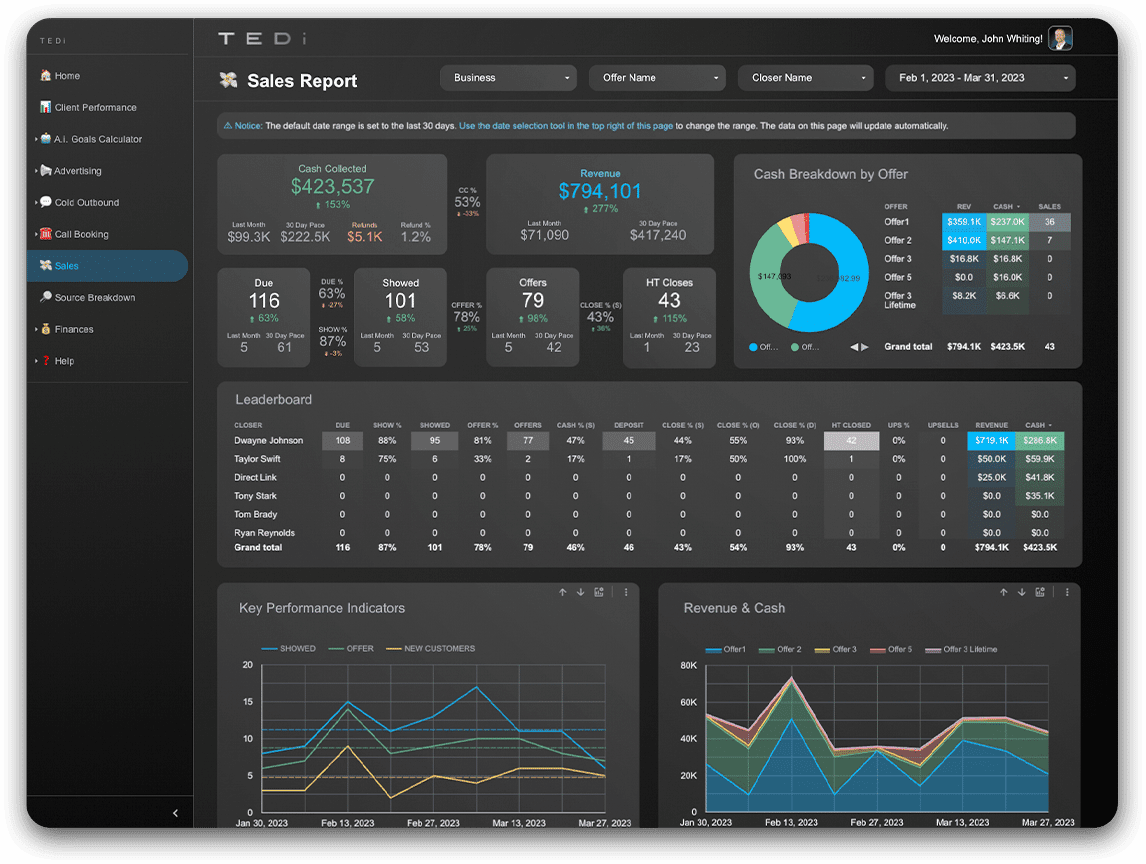Click the Finances money bag icon

pos(46,329)
